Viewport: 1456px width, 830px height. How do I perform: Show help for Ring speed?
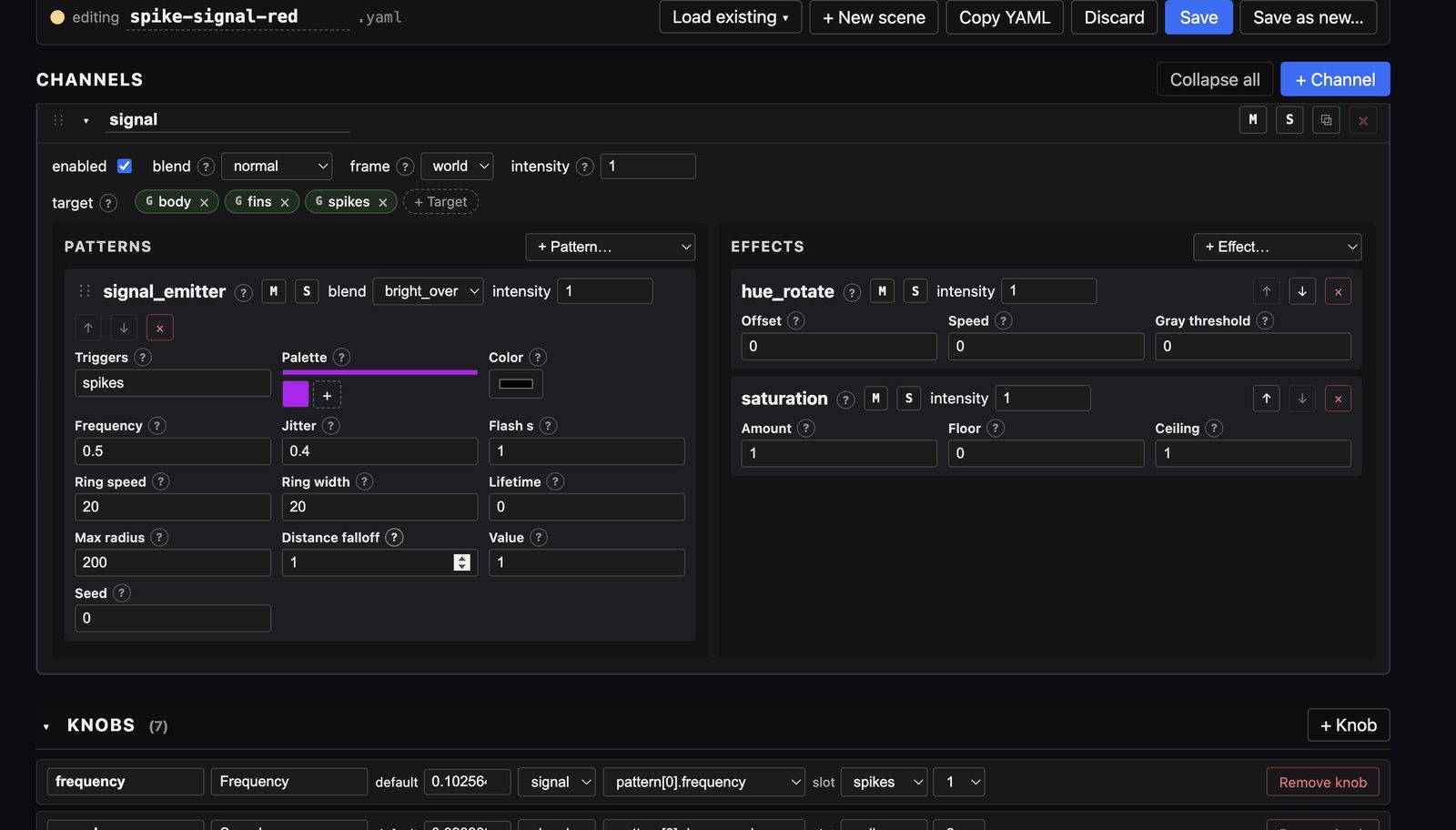(160, 481)
